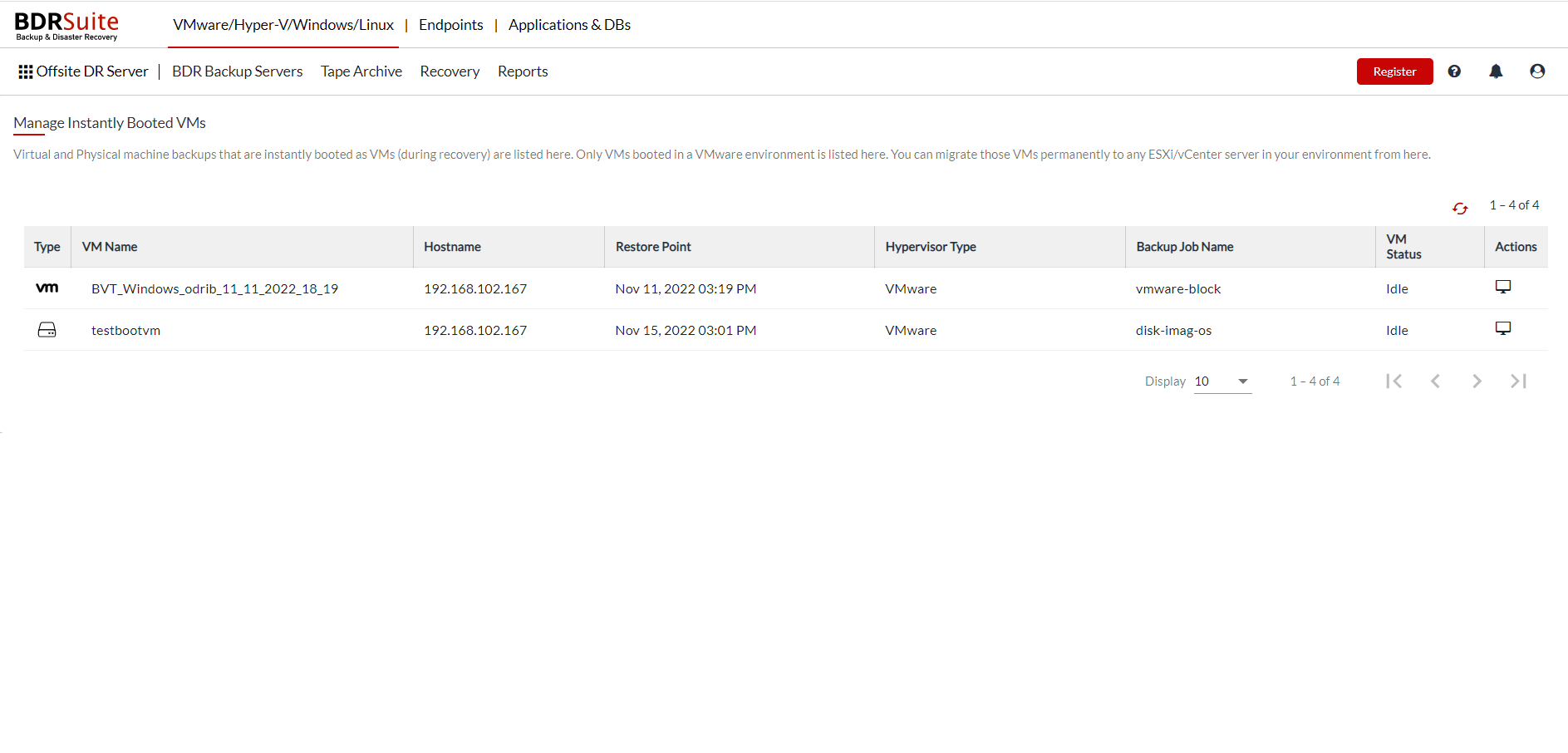Viewport: 1568px width, 753px height.
Task: Click the bottom 1 – 4 of 4 pagination counter
Action: [x=1315, y=381]
